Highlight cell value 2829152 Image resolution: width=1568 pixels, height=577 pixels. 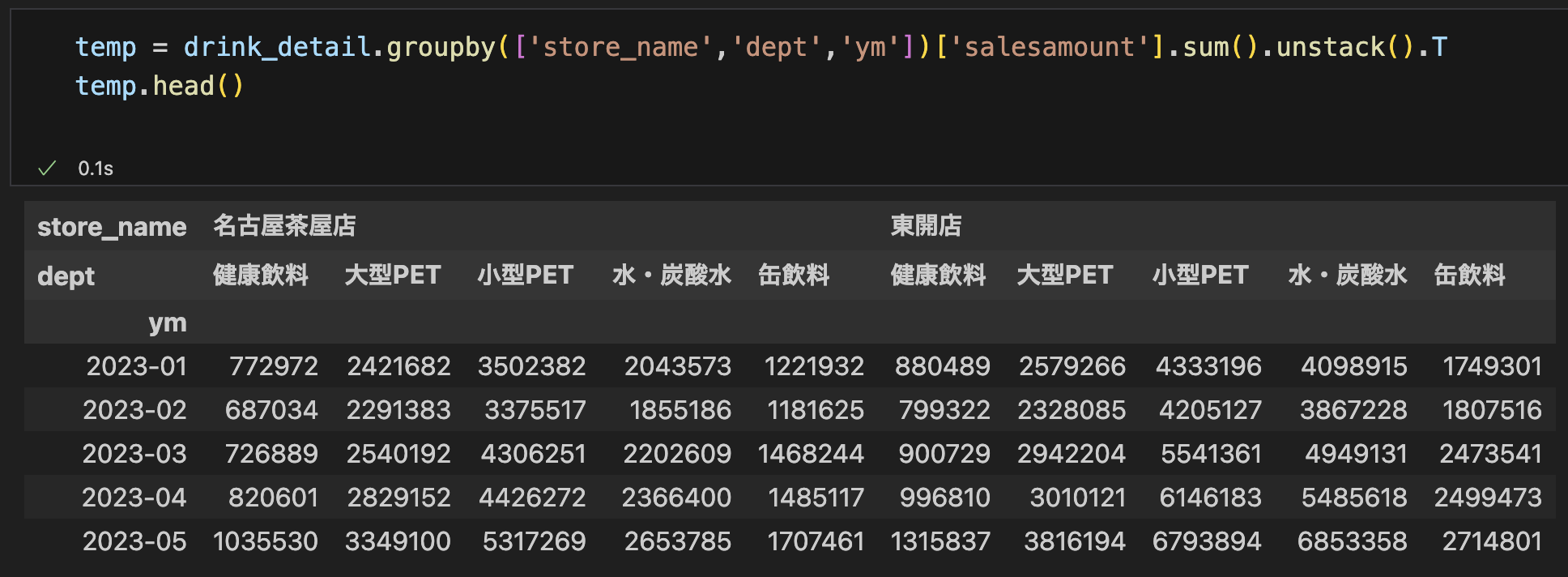398,498
